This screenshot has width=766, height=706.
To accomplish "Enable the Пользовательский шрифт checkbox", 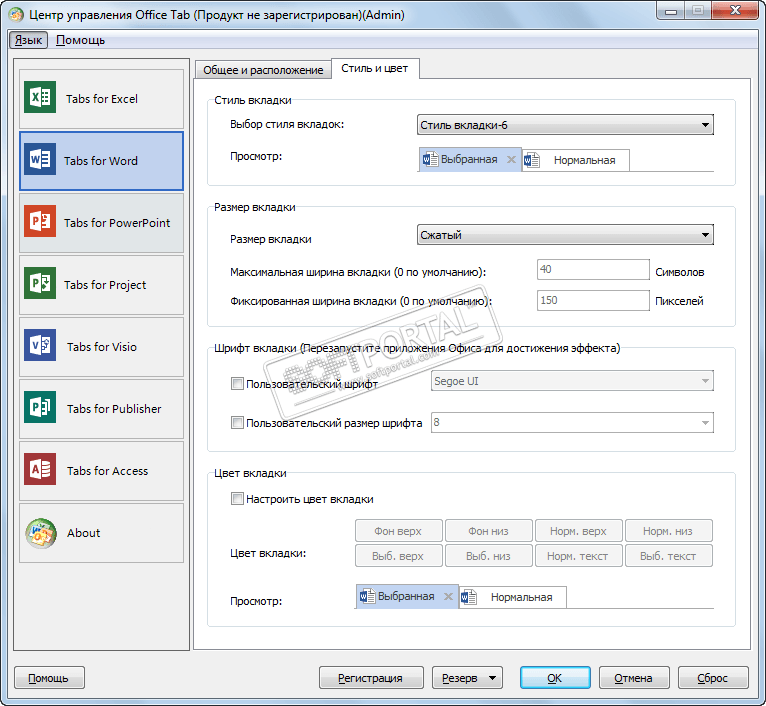I will pos(237,384).
